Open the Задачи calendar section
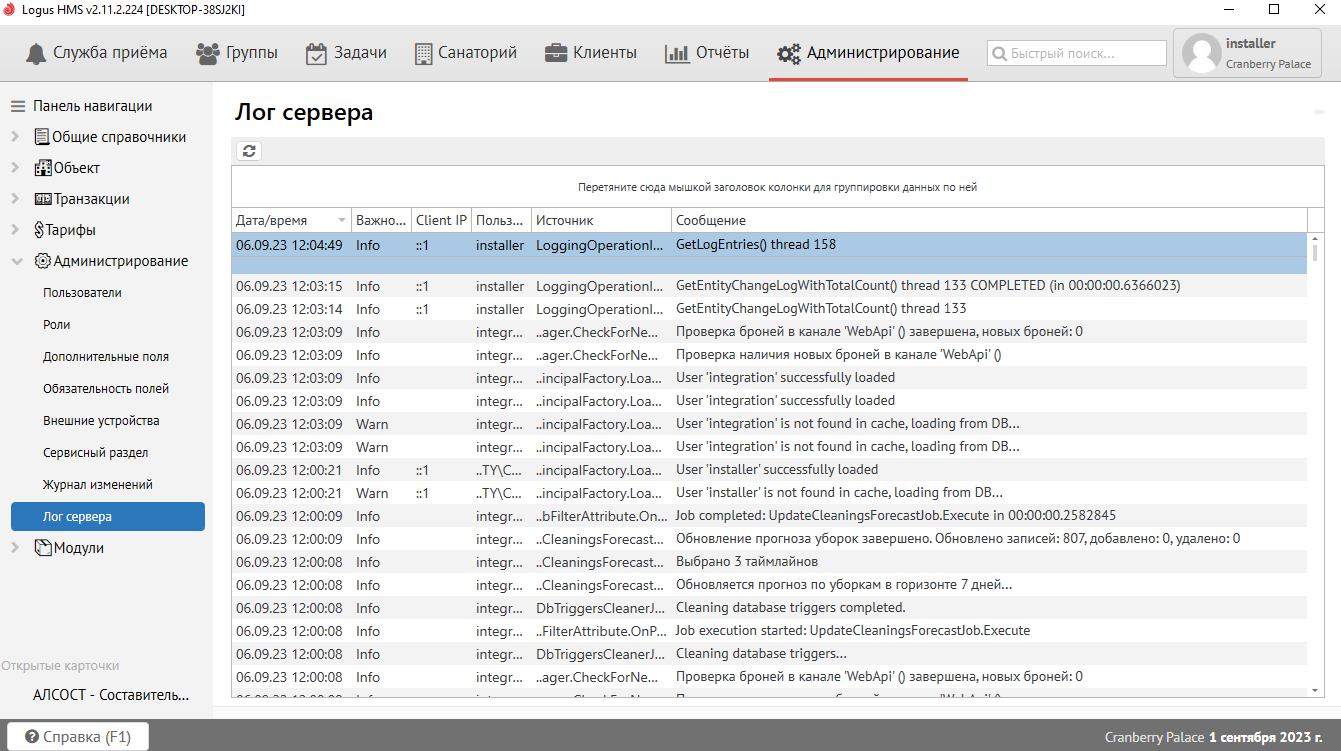1341x751 pixels. pos(346,53)
